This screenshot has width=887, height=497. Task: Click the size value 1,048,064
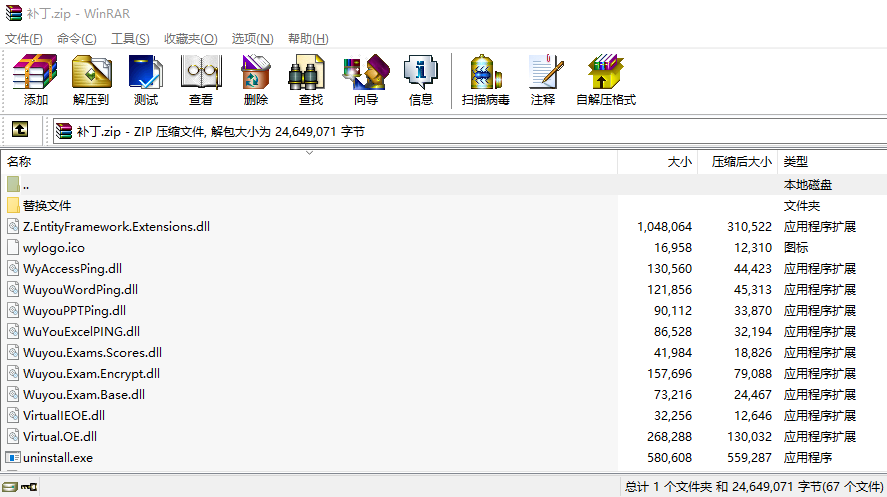click(664, 227)
